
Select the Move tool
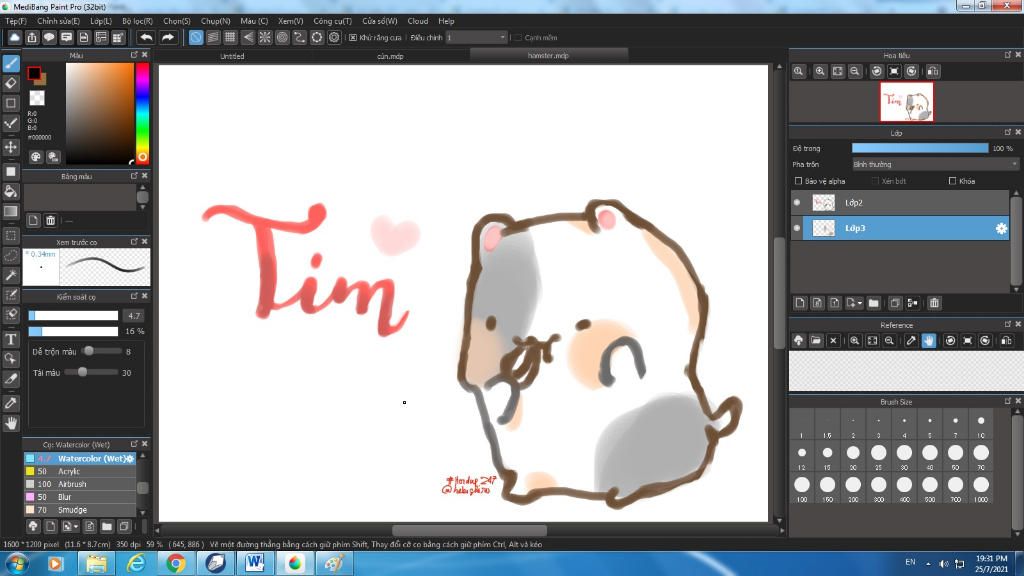(x=11, y=147)
